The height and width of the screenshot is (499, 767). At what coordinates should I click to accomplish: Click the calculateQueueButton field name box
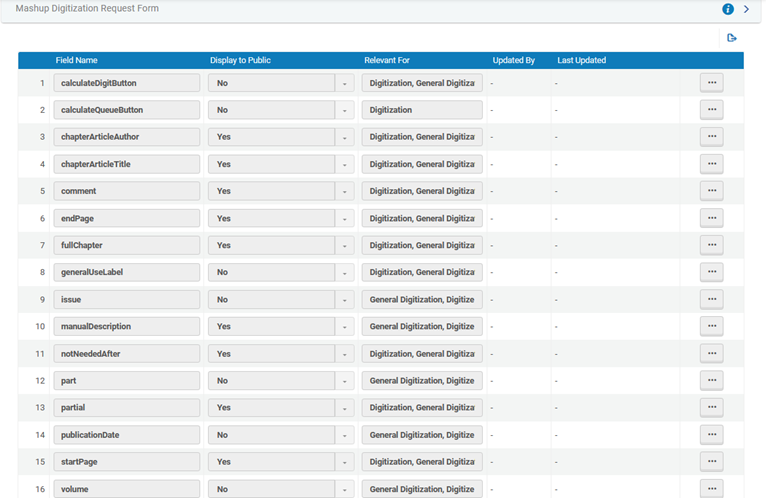[127, 110]
